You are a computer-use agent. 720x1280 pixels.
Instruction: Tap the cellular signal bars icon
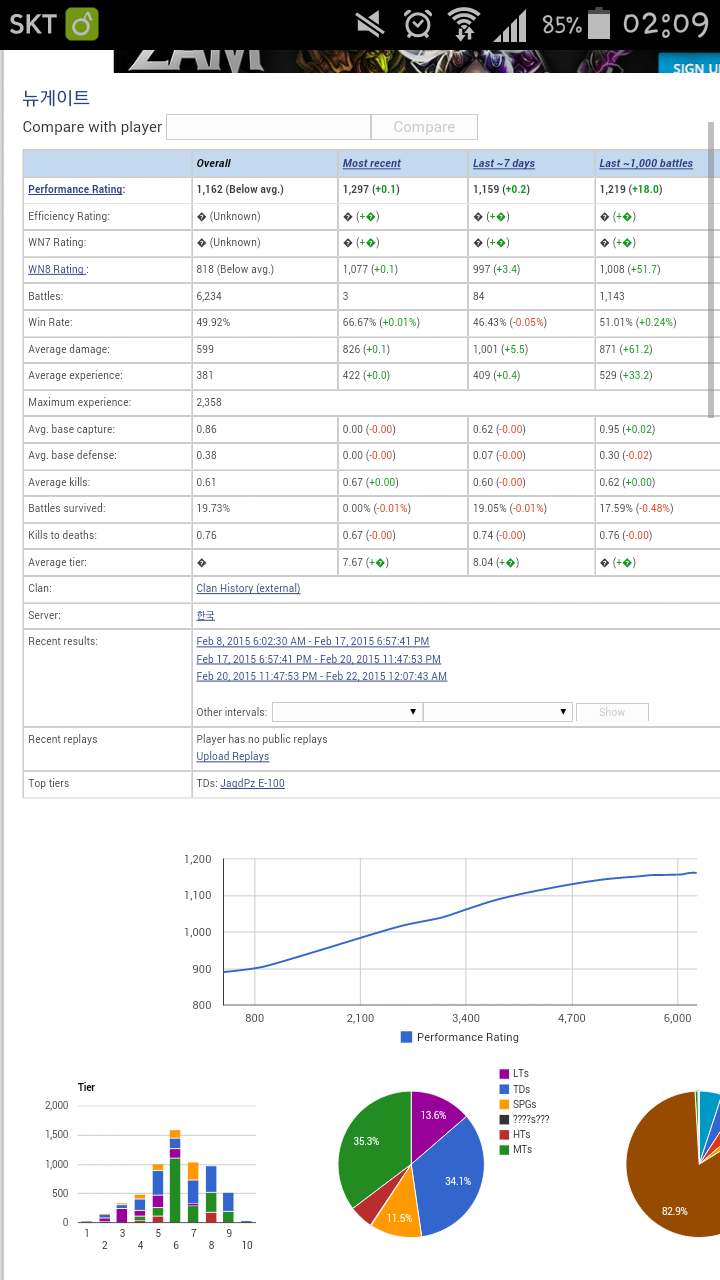(x=511, y=23)
